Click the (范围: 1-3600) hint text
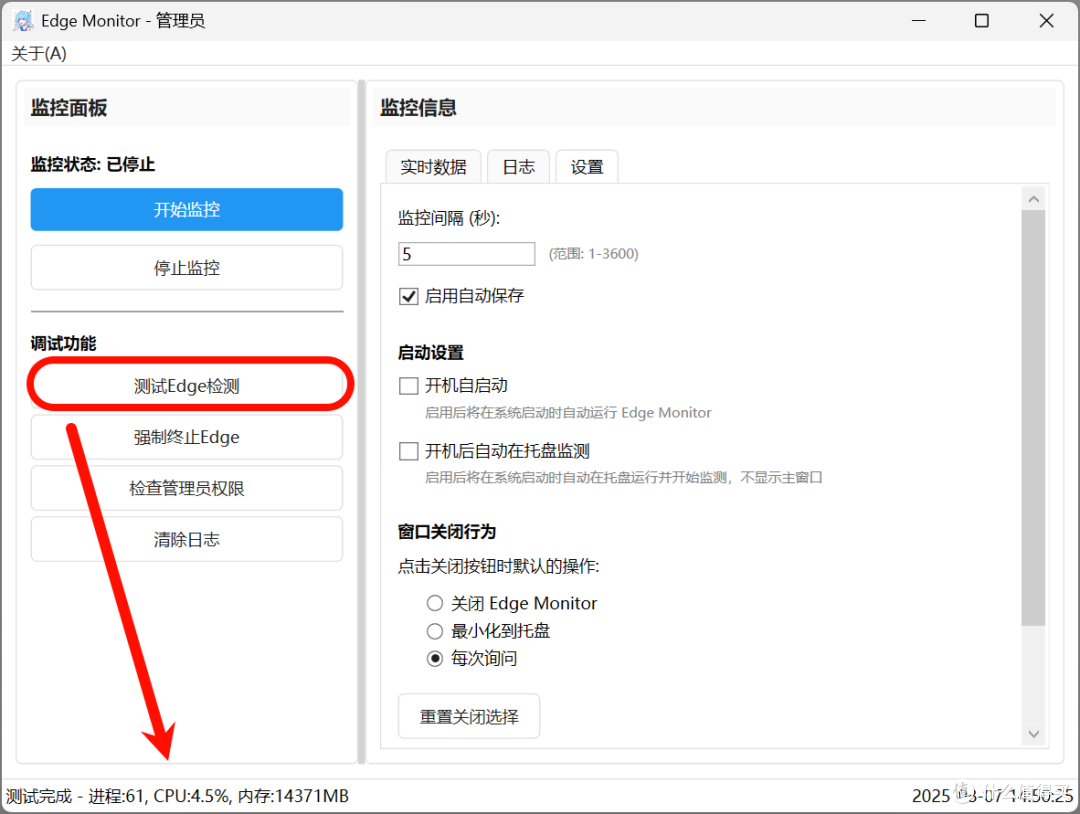 click(594, 254)
